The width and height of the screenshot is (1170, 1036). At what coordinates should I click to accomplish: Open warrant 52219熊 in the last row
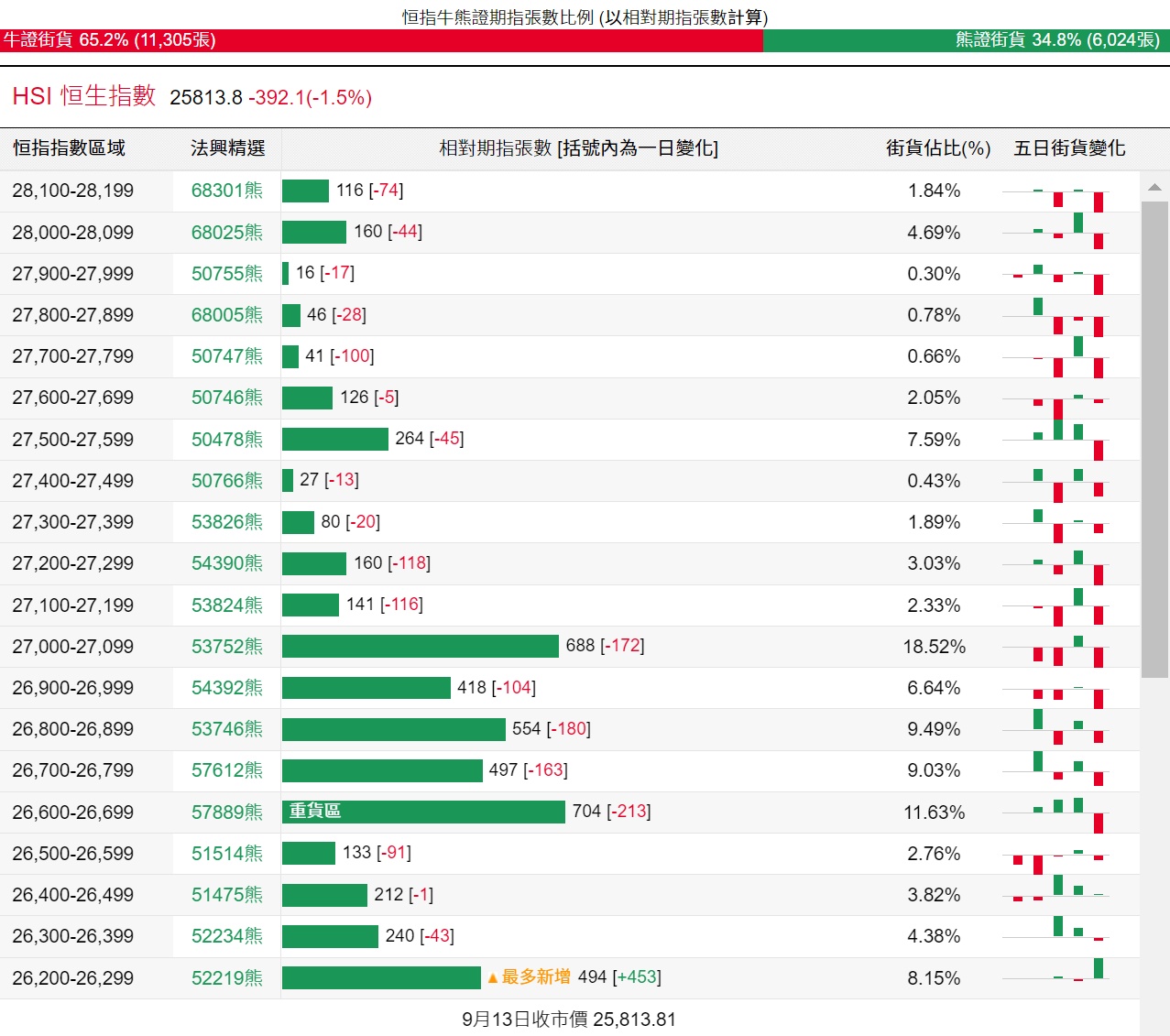[226, 978]
